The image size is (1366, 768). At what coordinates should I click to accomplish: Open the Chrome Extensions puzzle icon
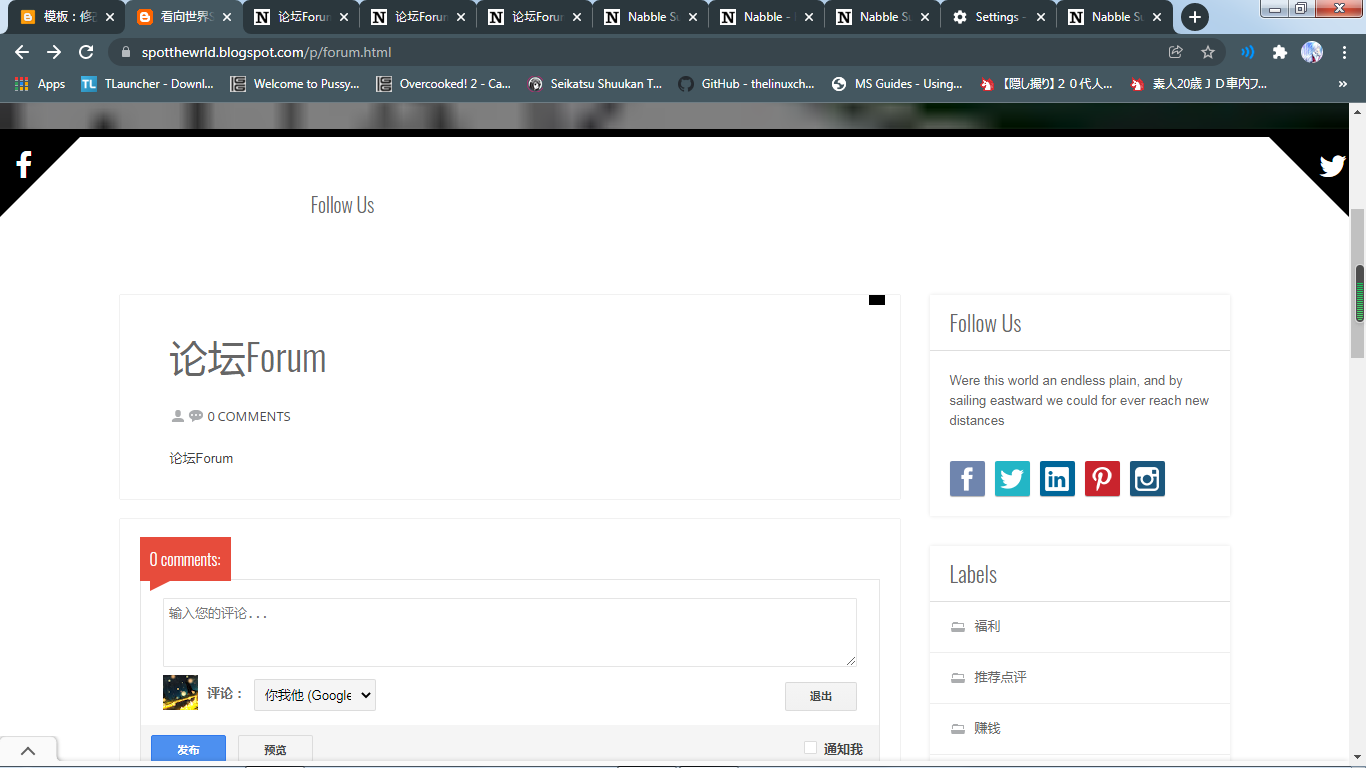point(1279,52)
